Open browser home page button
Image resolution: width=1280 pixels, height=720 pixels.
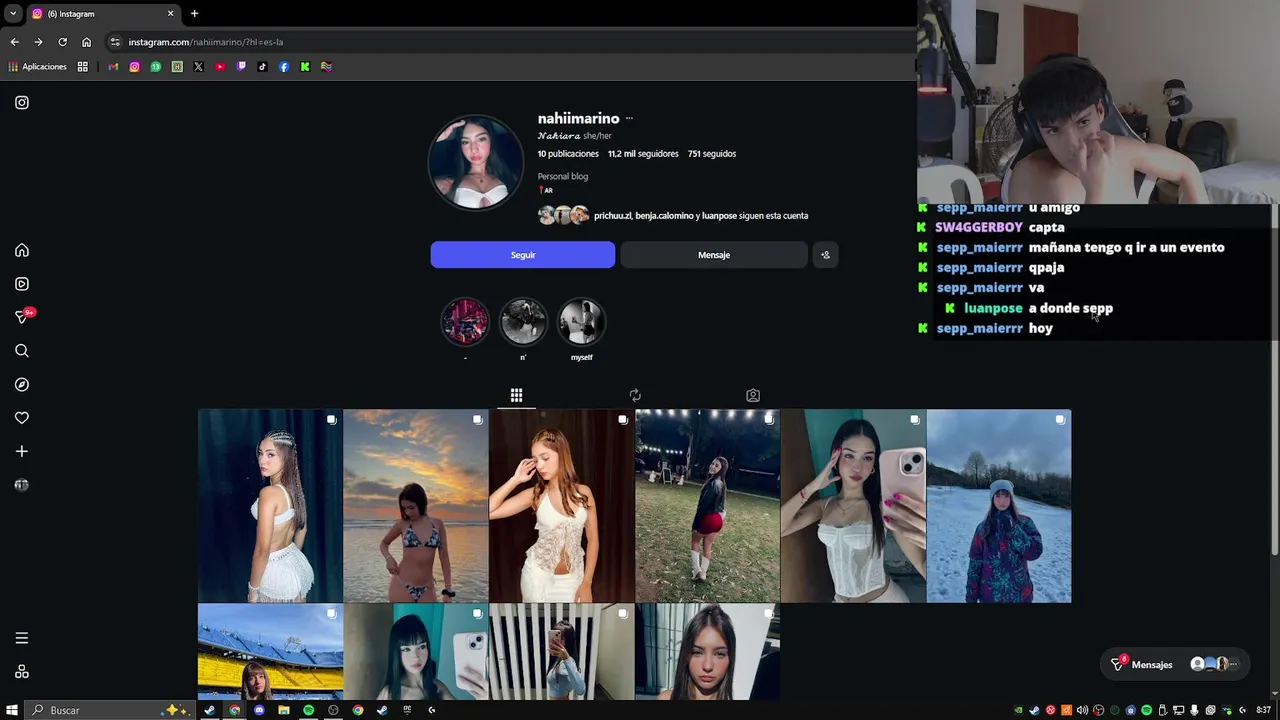pos(86,42)
